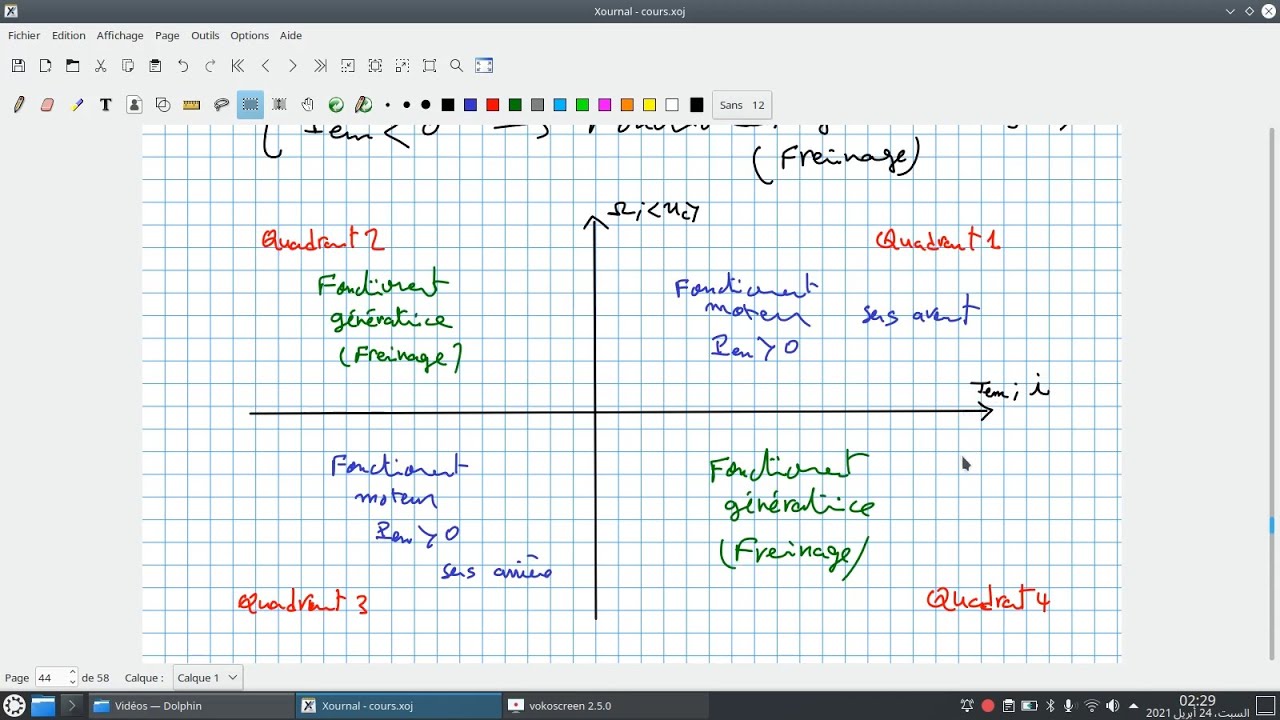Switch to the default pen
The width and height of the screenshot is (1280, 720).
point(364,105)
